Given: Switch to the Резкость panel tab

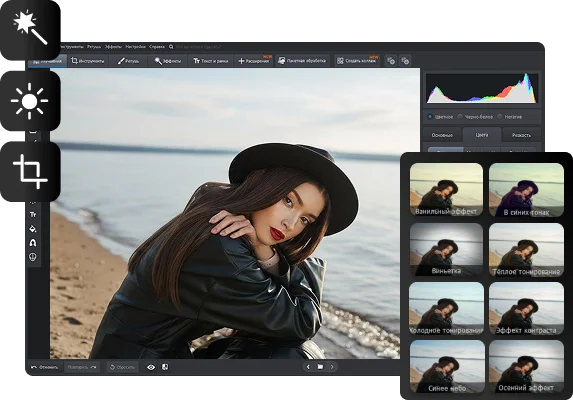Looking at the screenshot, I should pyautogui.click(x=521, y=135).
